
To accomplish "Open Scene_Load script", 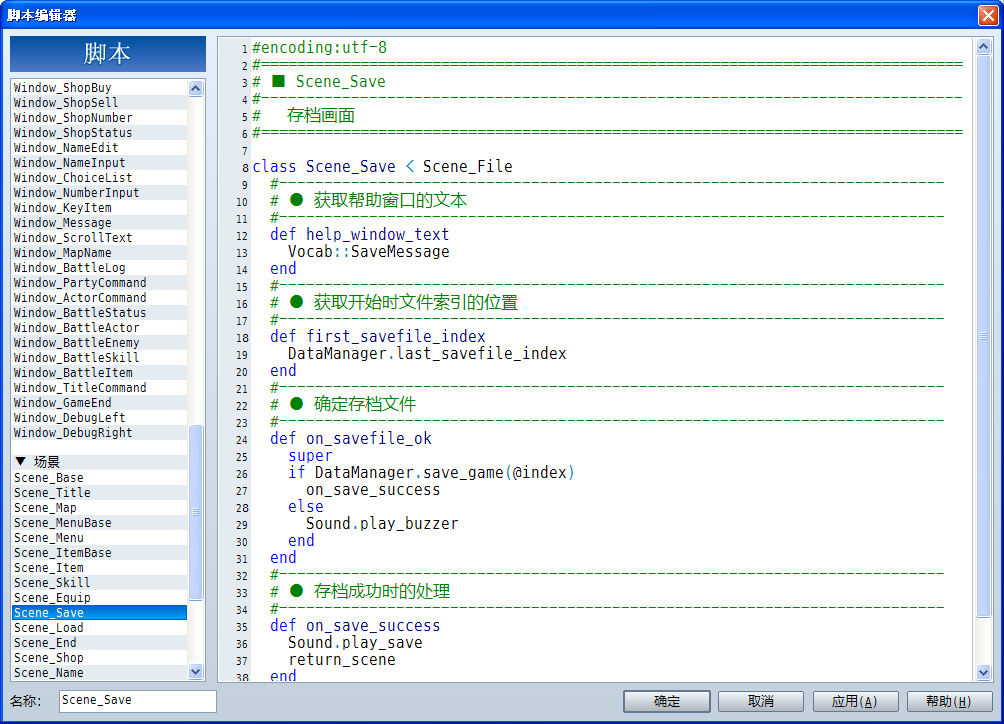I will [x=99, y=628].
